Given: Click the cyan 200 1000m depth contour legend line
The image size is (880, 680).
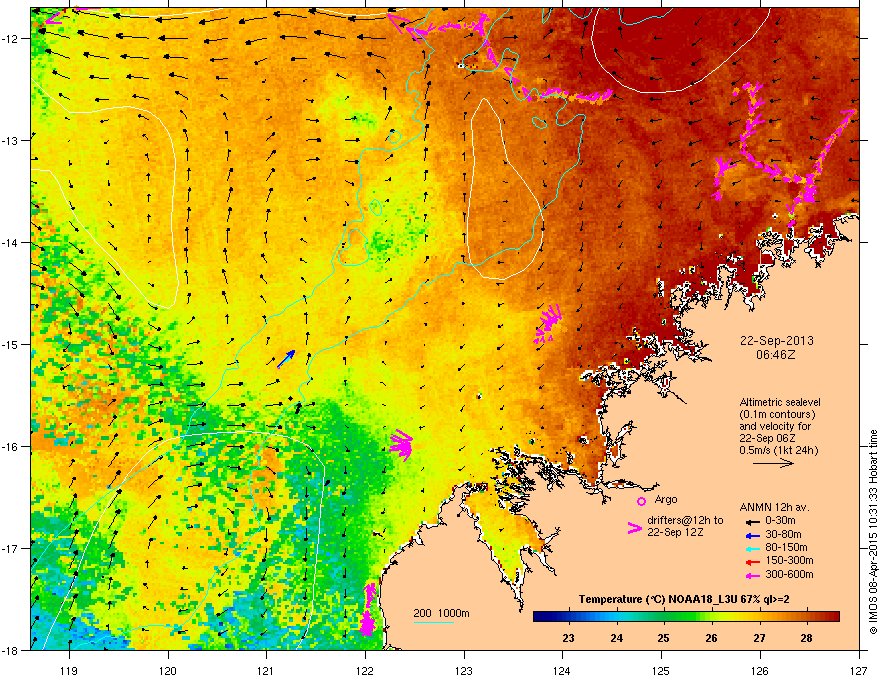Looking at the screenshot, I should click(433, 622).
